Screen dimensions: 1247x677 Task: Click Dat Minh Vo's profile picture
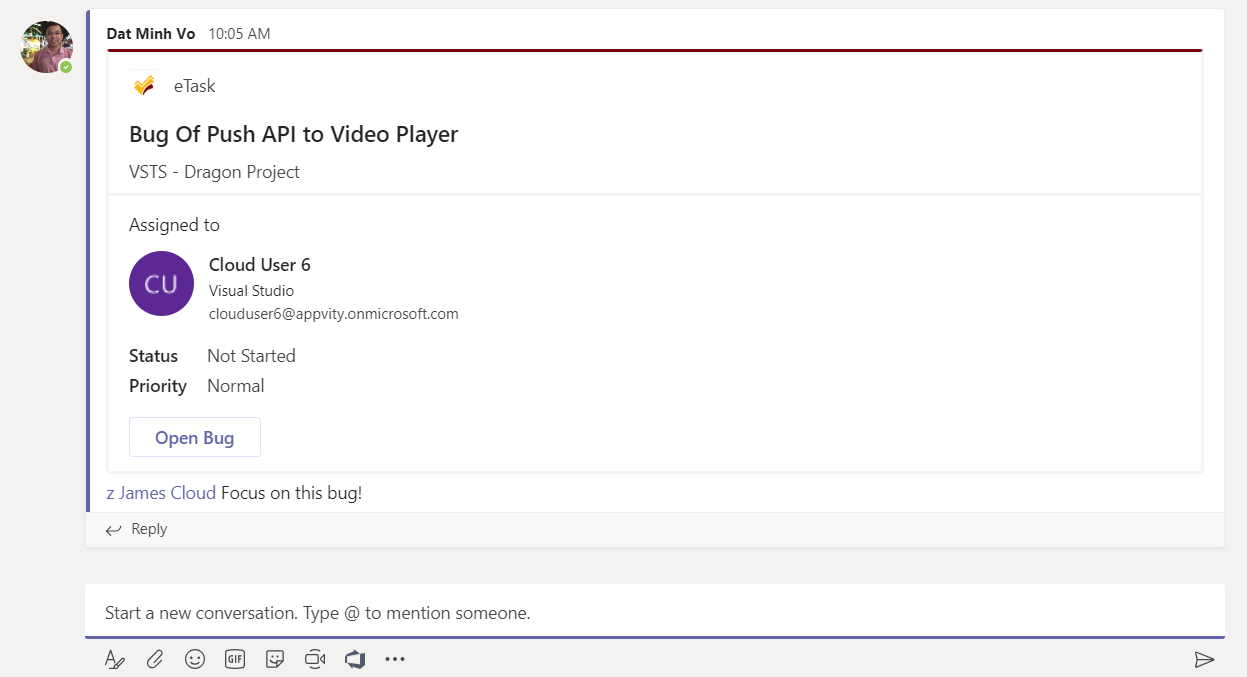pos(46,47)
